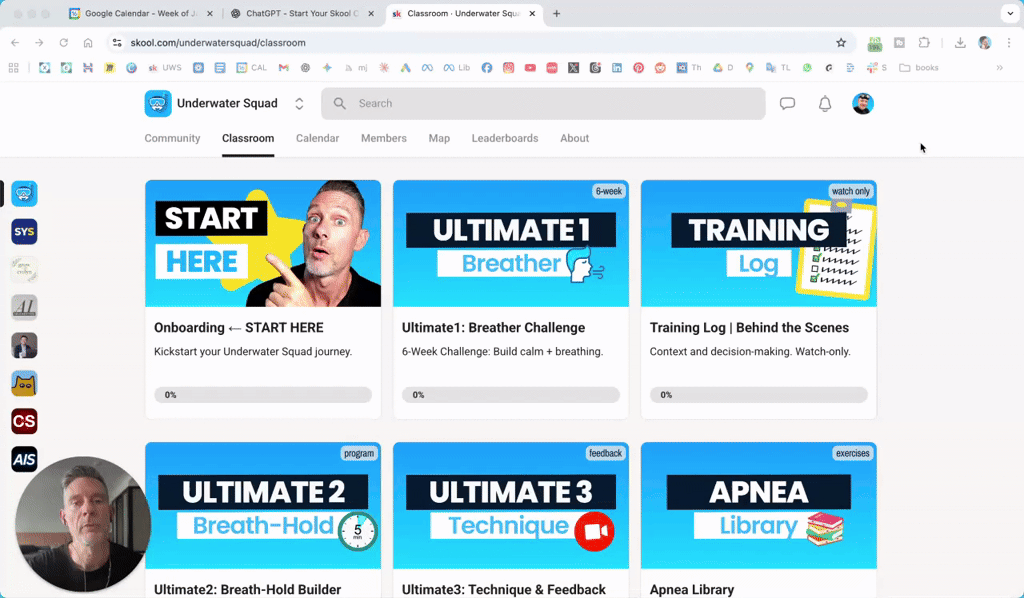1024x598 pixels.
Task: Open the user profile avatar menu
Action: (x=863, y=103)
